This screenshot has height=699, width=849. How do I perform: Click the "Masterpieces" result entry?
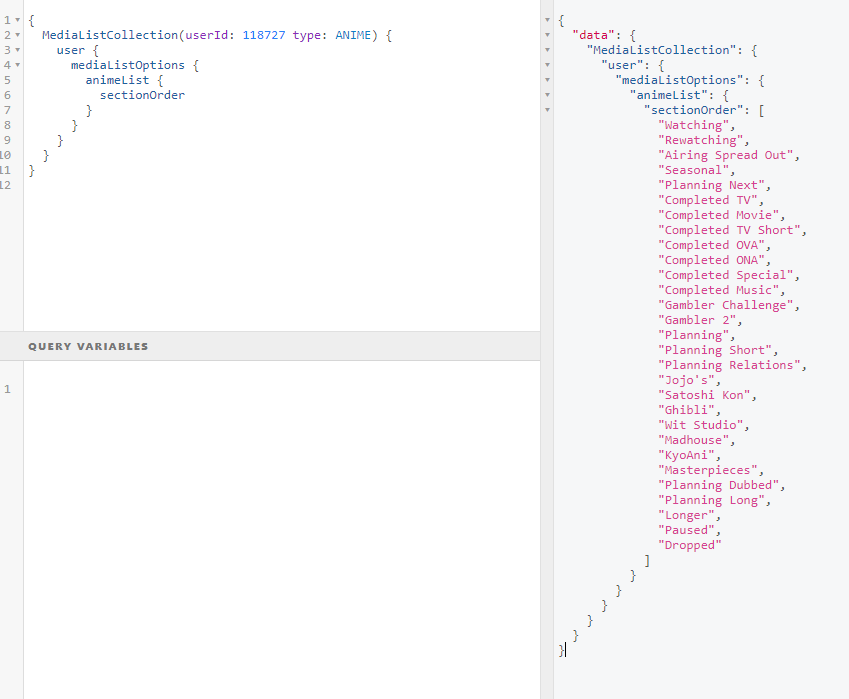(x=708, y=470)
